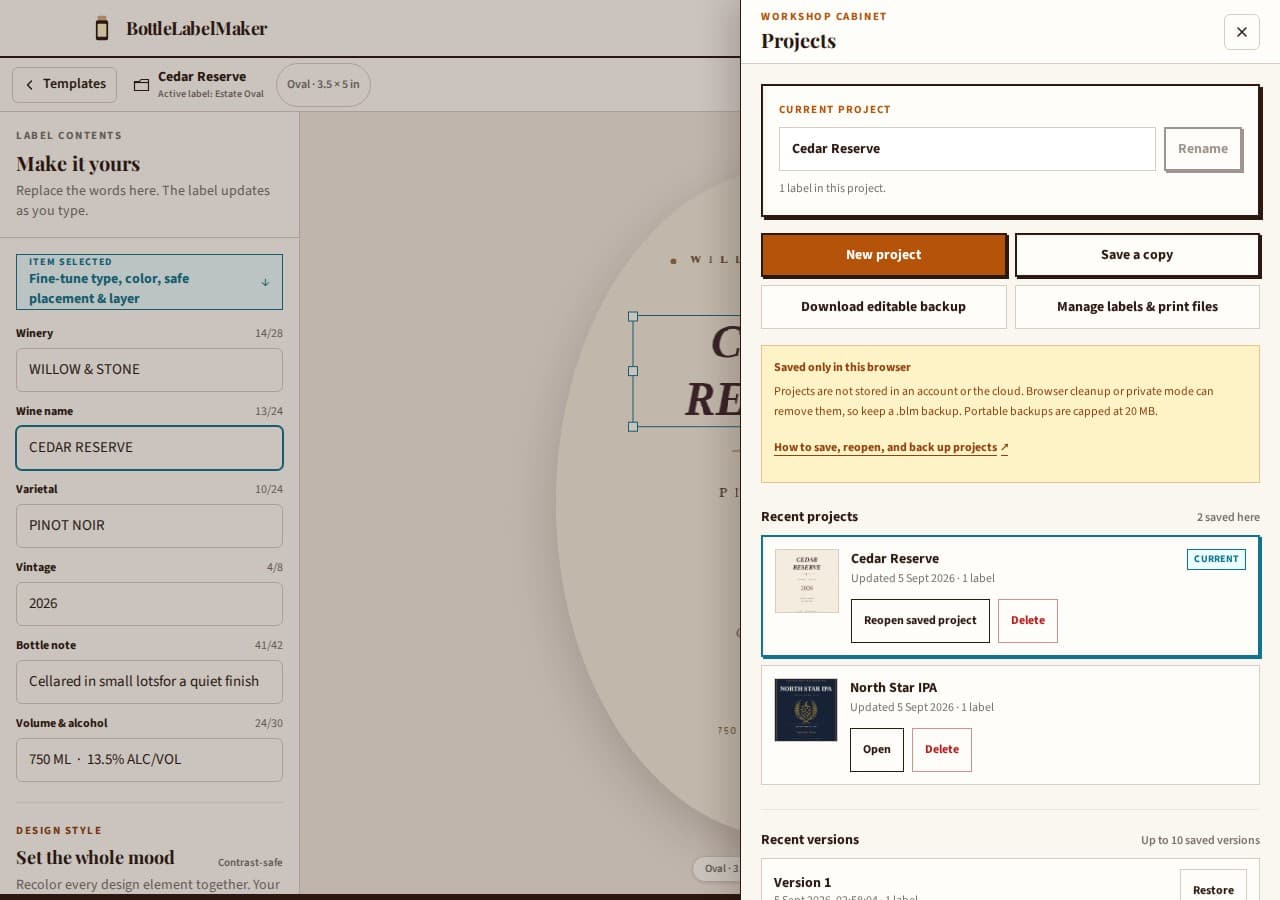The height and width of the screenshot is (900, 1280).
Task: Click the Cedar Reserve project thumbnail
Action: coord(807,581)
